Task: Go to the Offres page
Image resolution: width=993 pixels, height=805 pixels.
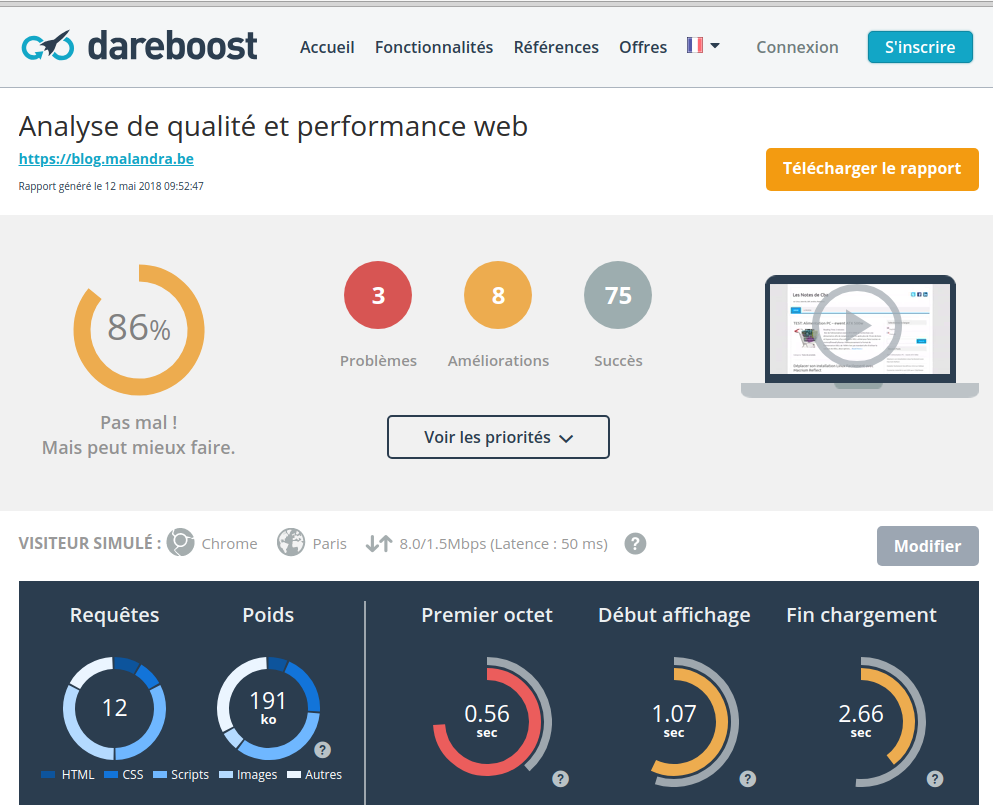Action: click(x=643, y=47)
